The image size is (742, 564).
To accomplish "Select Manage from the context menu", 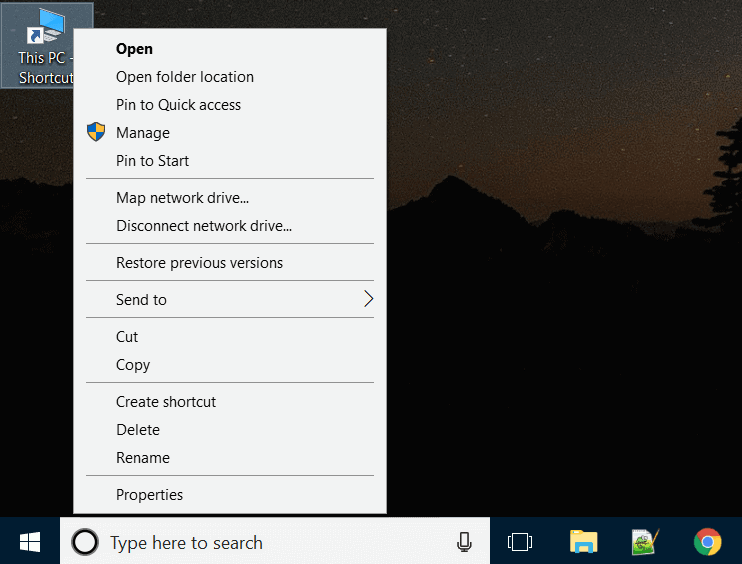I will click(230, 132).
